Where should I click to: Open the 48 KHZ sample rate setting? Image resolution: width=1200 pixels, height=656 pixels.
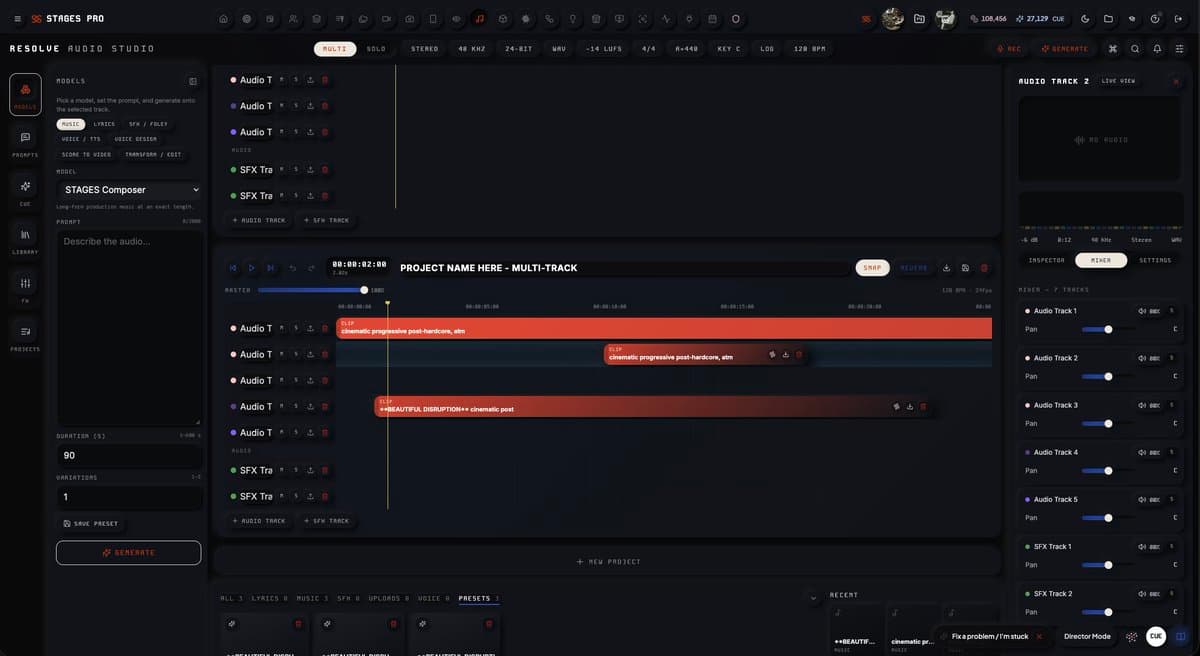(472, 48)
